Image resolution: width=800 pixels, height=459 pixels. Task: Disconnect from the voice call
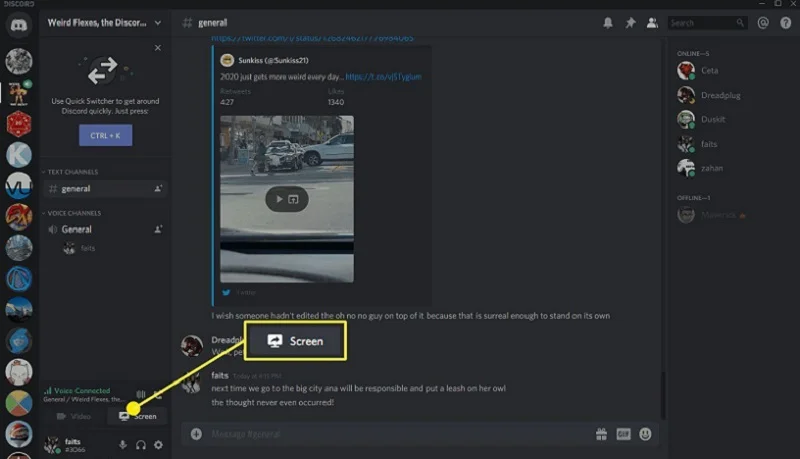pos(158,394)
